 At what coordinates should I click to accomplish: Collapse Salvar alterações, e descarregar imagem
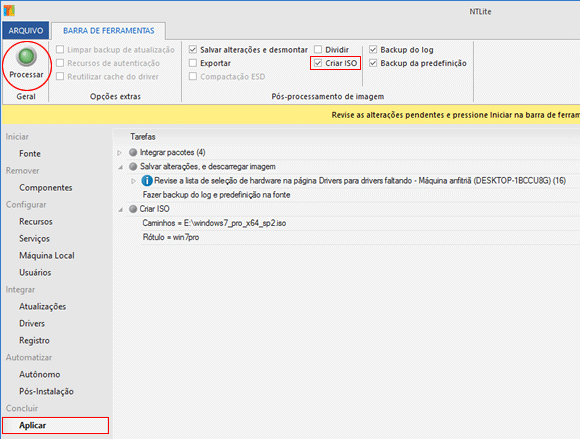coord(120,167)
